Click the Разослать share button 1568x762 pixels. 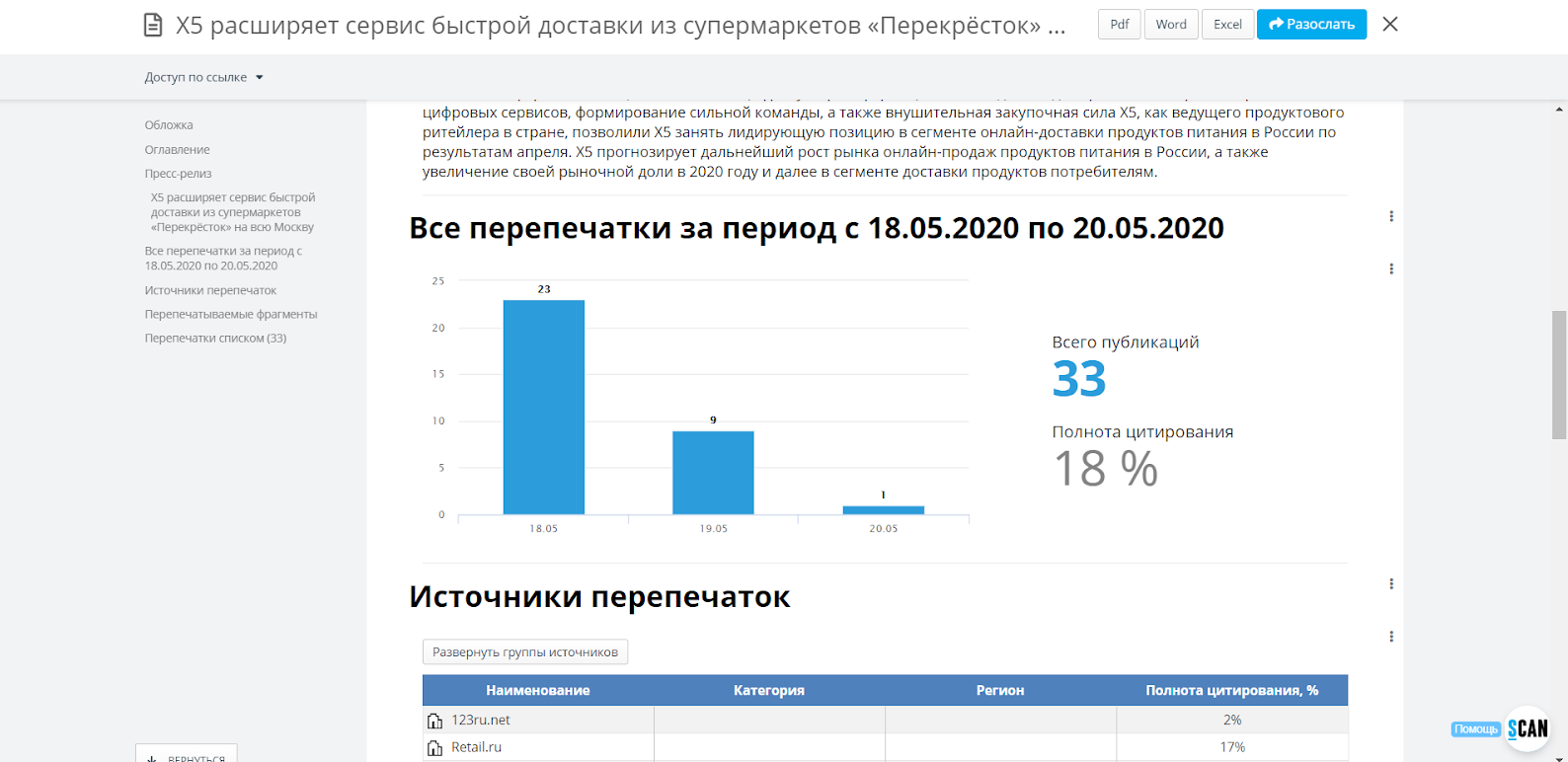(x=1311, y=25)
